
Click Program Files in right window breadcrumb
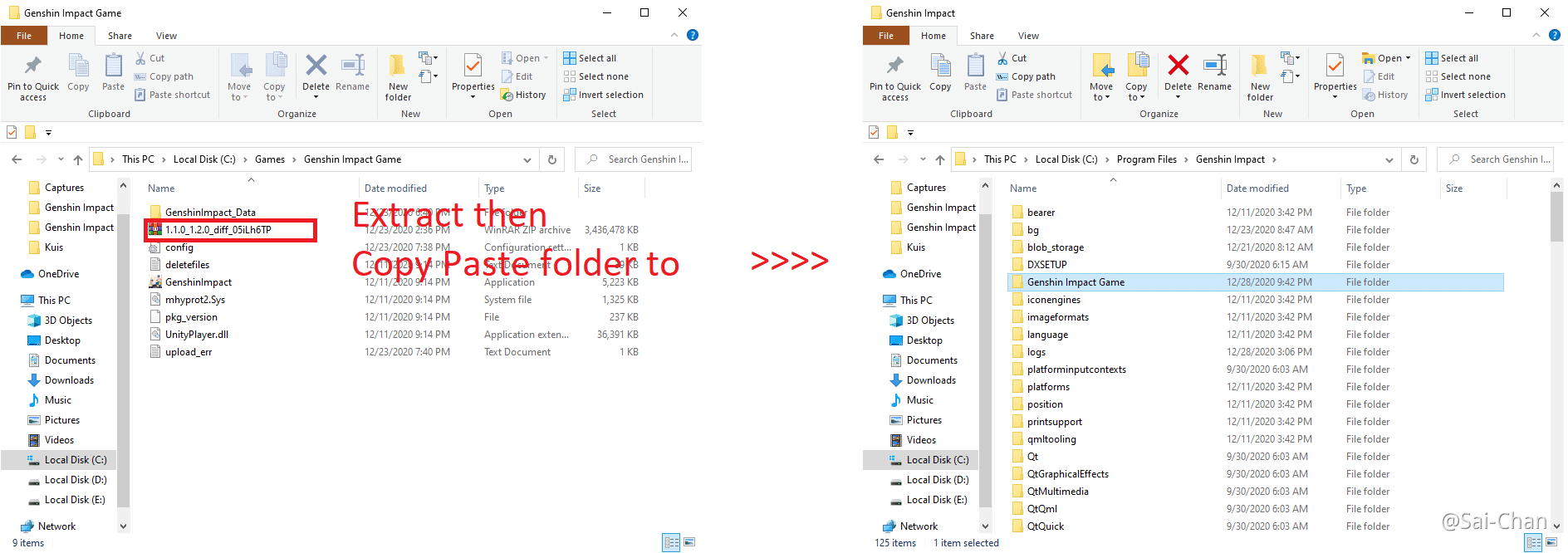click(x=1146, y=159)
